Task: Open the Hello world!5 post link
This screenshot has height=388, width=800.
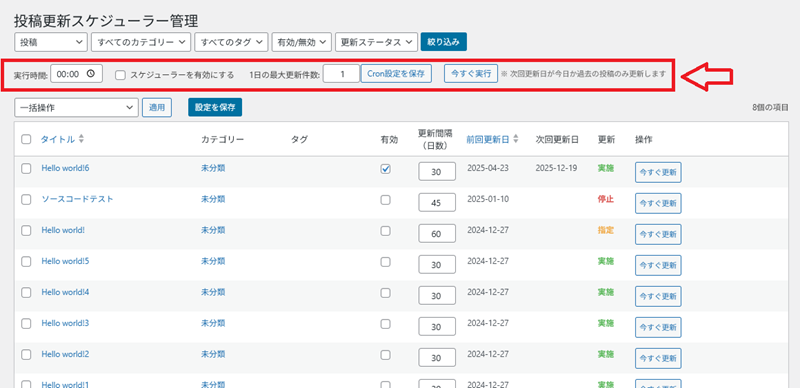Action: [x=65, y=261]
